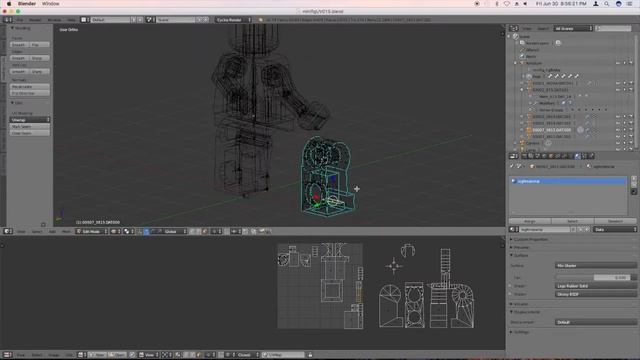Click Assign material button
The height and width of the screenshot is (360, 640).
click(x=530, y=221)
